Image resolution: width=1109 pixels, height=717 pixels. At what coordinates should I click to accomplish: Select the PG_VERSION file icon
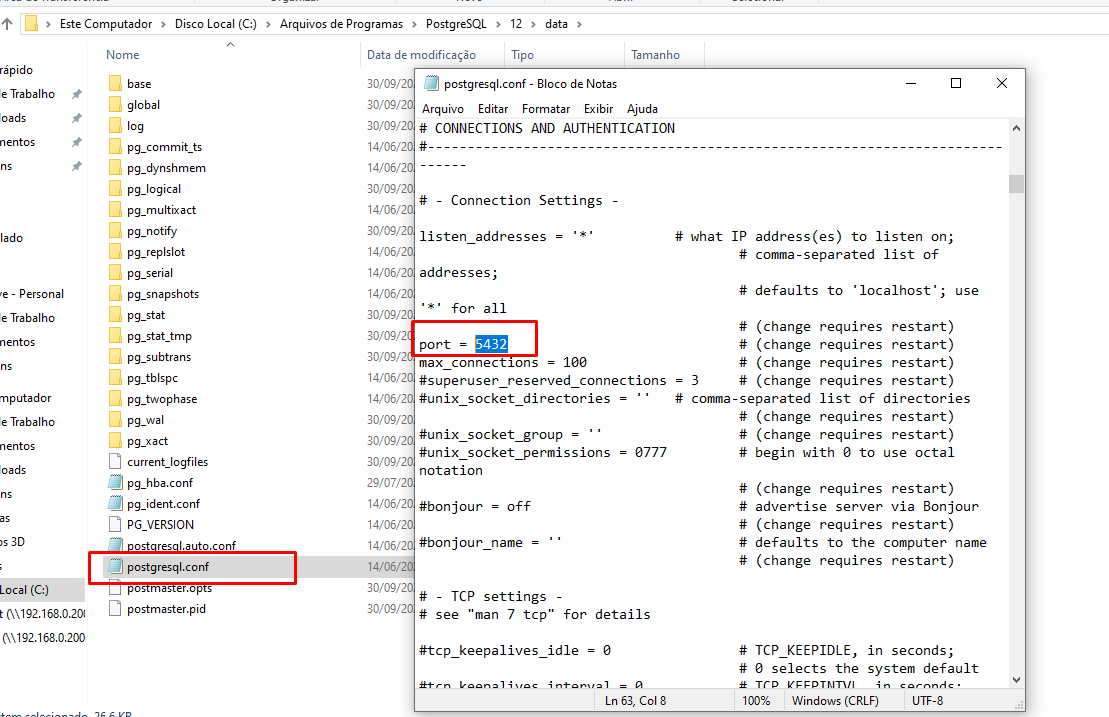[115, 525]
